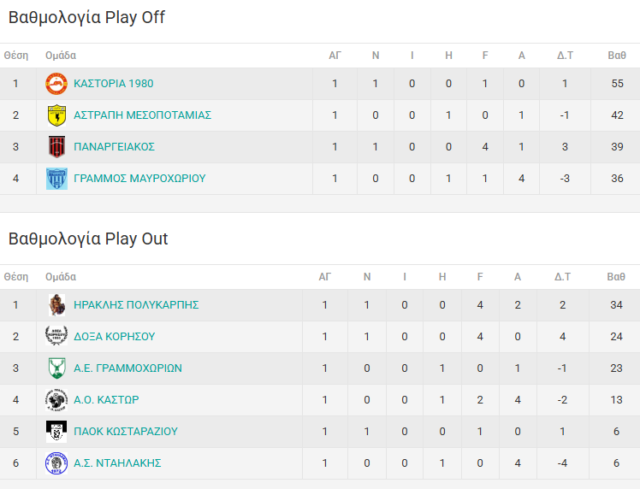Viewport: 640px width, 489px height.
Task: Click the ΓΡΑΜΜΟΣ ΜΑΥΡΟΧΩΡΙΟΥ team logo
Action: pos(57,179)
